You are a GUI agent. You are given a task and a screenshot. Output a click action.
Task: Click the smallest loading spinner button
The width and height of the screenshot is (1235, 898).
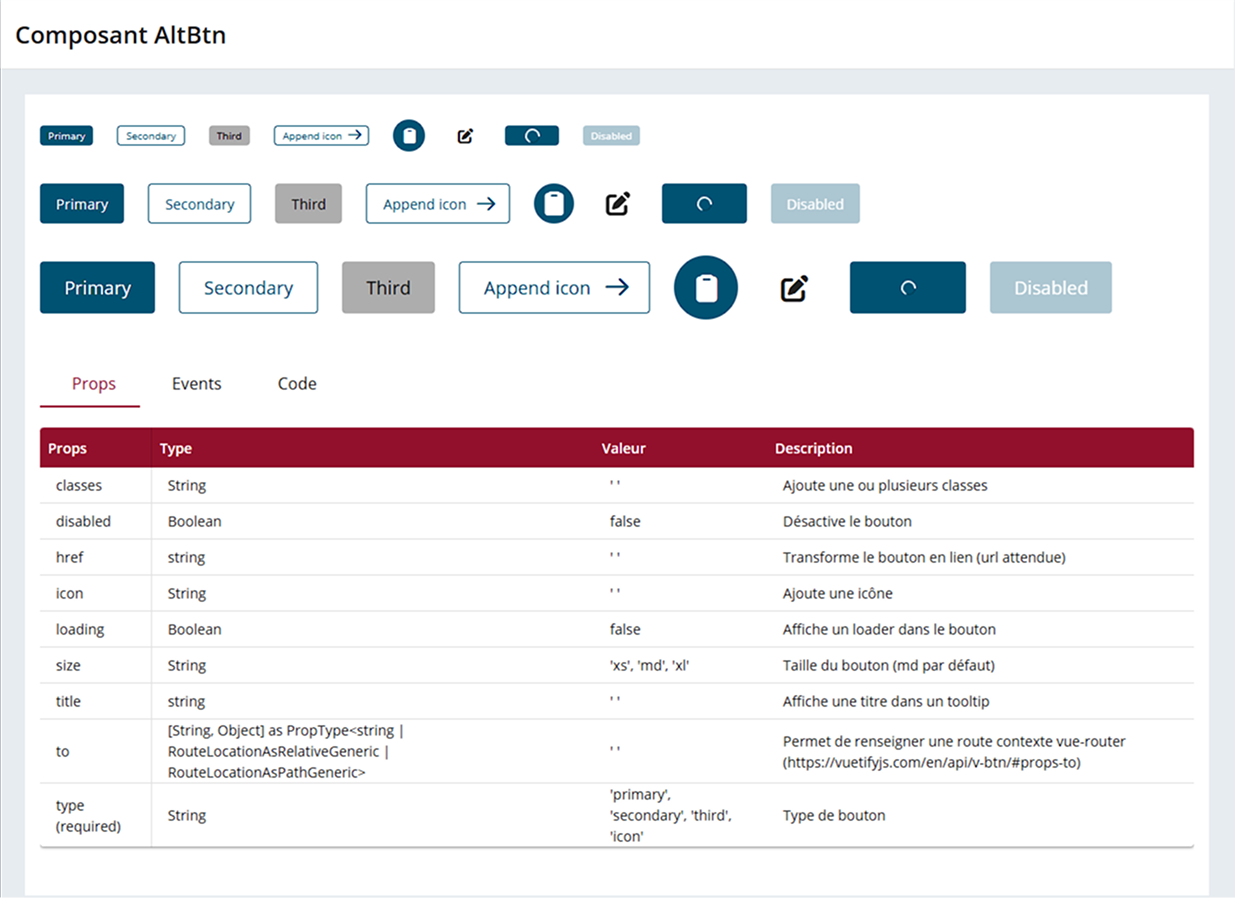532,136
